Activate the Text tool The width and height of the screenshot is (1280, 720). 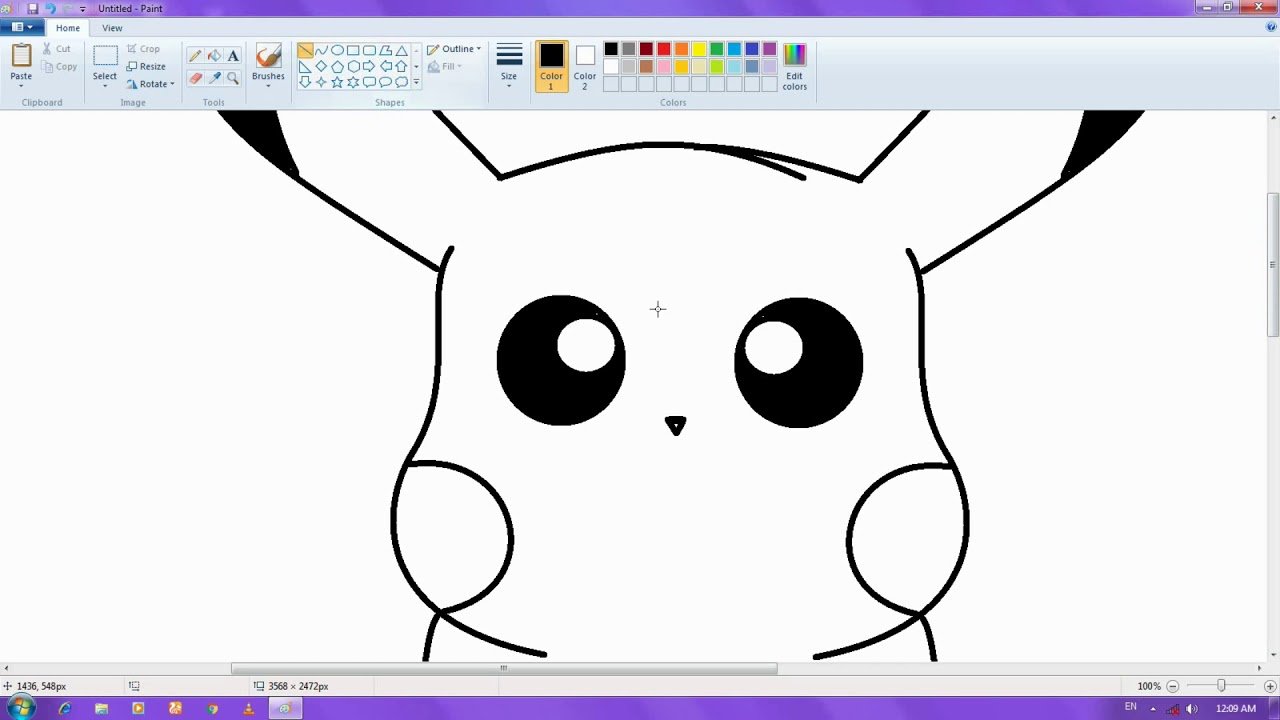point(233,56)
